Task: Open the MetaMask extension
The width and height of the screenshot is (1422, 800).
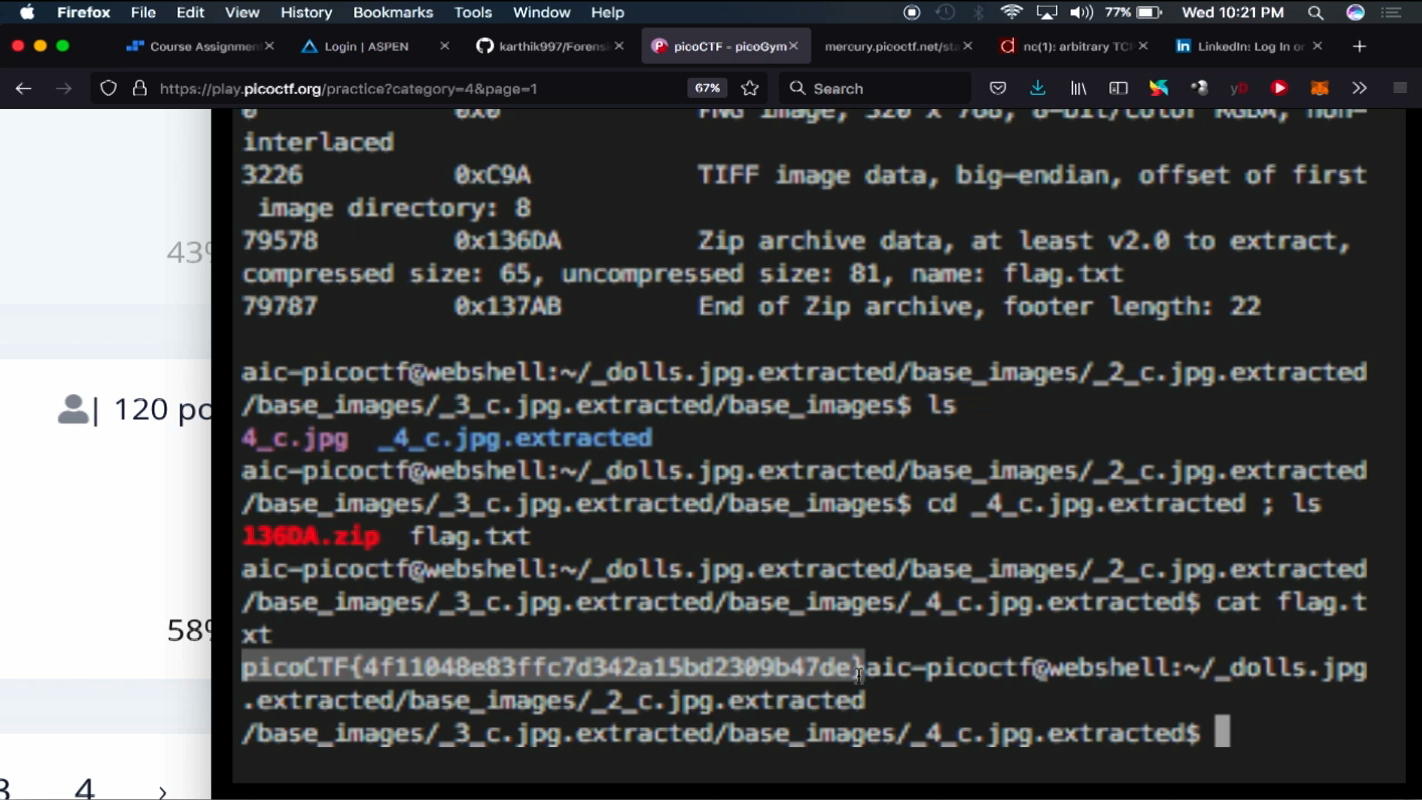Action: (x=1319, y=88)
